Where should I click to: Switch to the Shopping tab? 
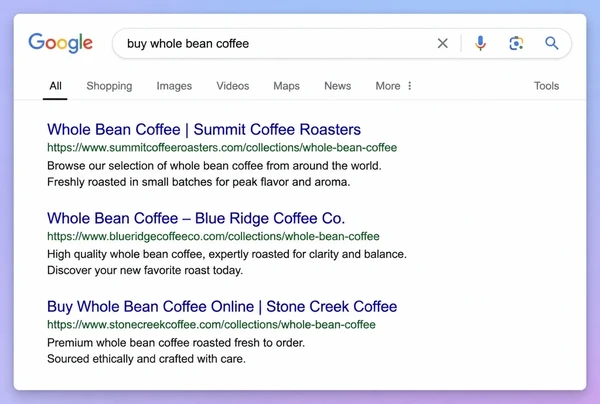pos(109,86)
